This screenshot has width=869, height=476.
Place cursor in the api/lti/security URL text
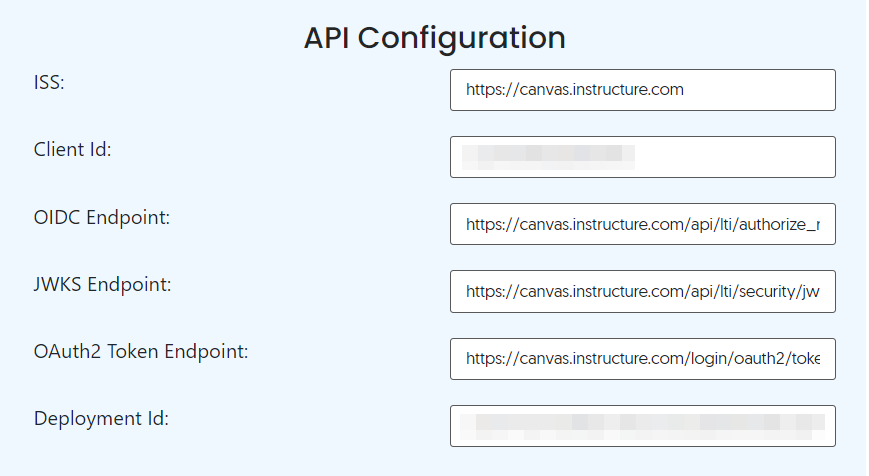click(642, 291)
